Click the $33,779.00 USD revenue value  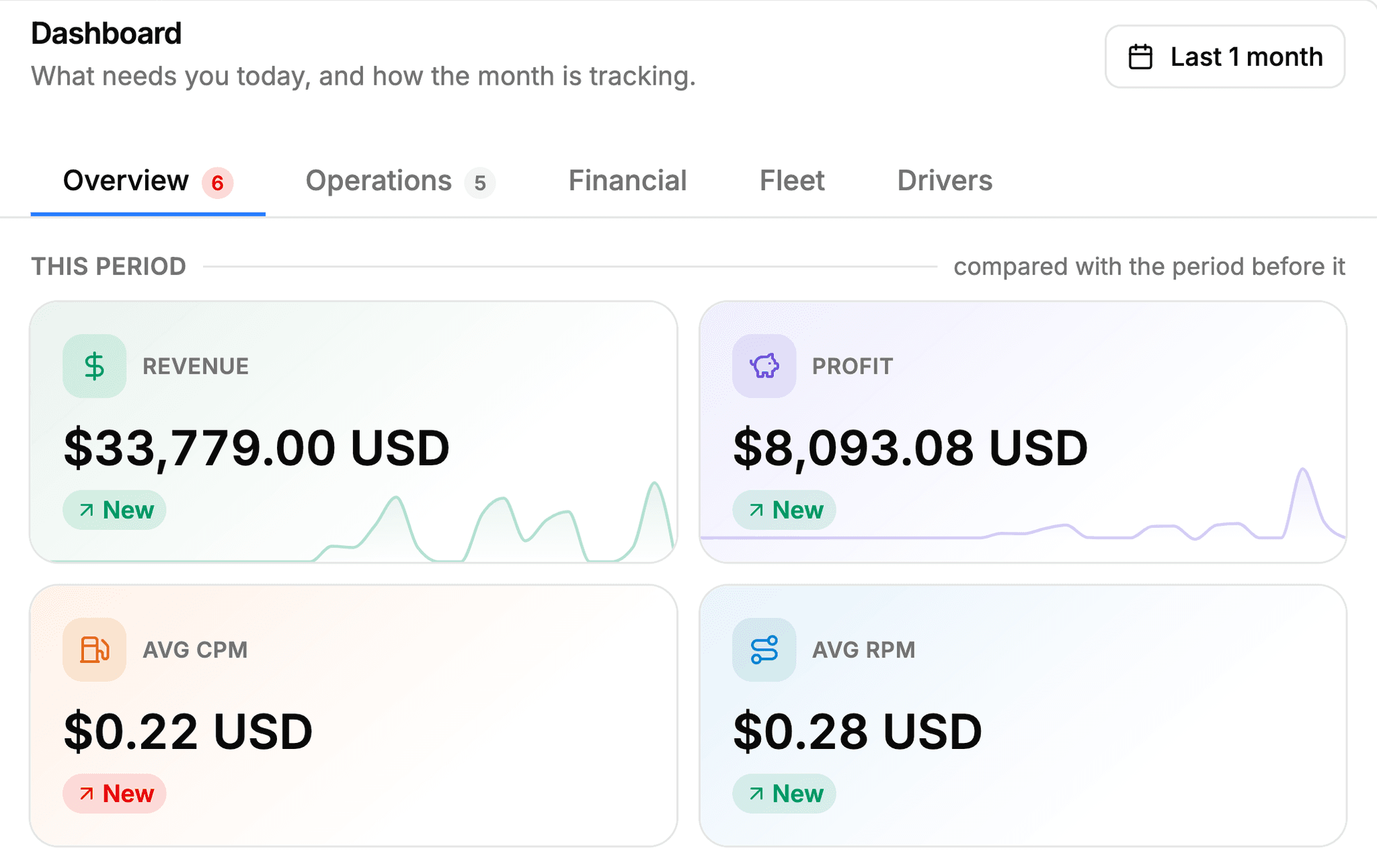[256, 448]
